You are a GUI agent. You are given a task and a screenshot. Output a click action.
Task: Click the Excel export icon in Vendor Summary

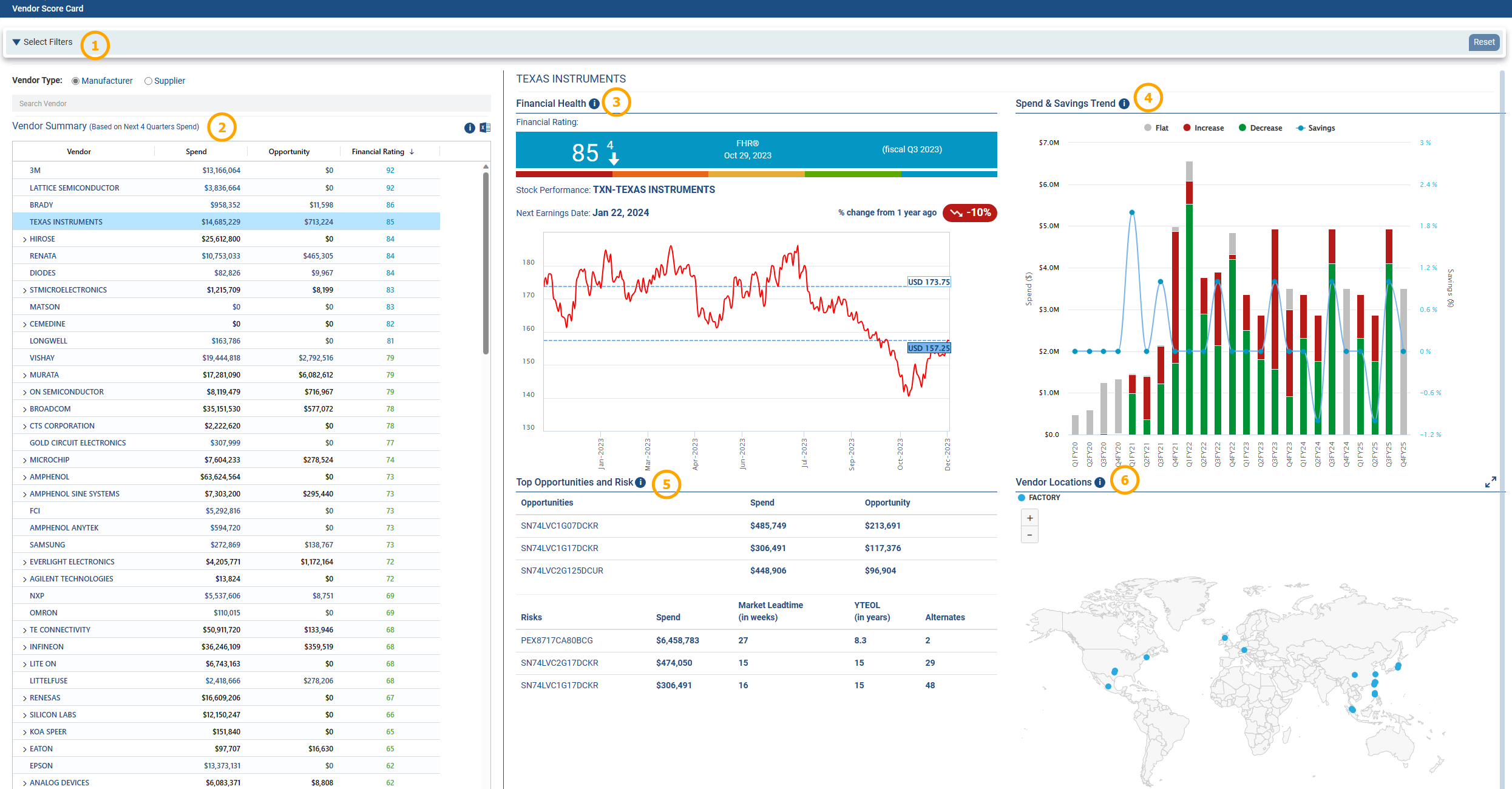pyautogui.click(x=485, y=127)
